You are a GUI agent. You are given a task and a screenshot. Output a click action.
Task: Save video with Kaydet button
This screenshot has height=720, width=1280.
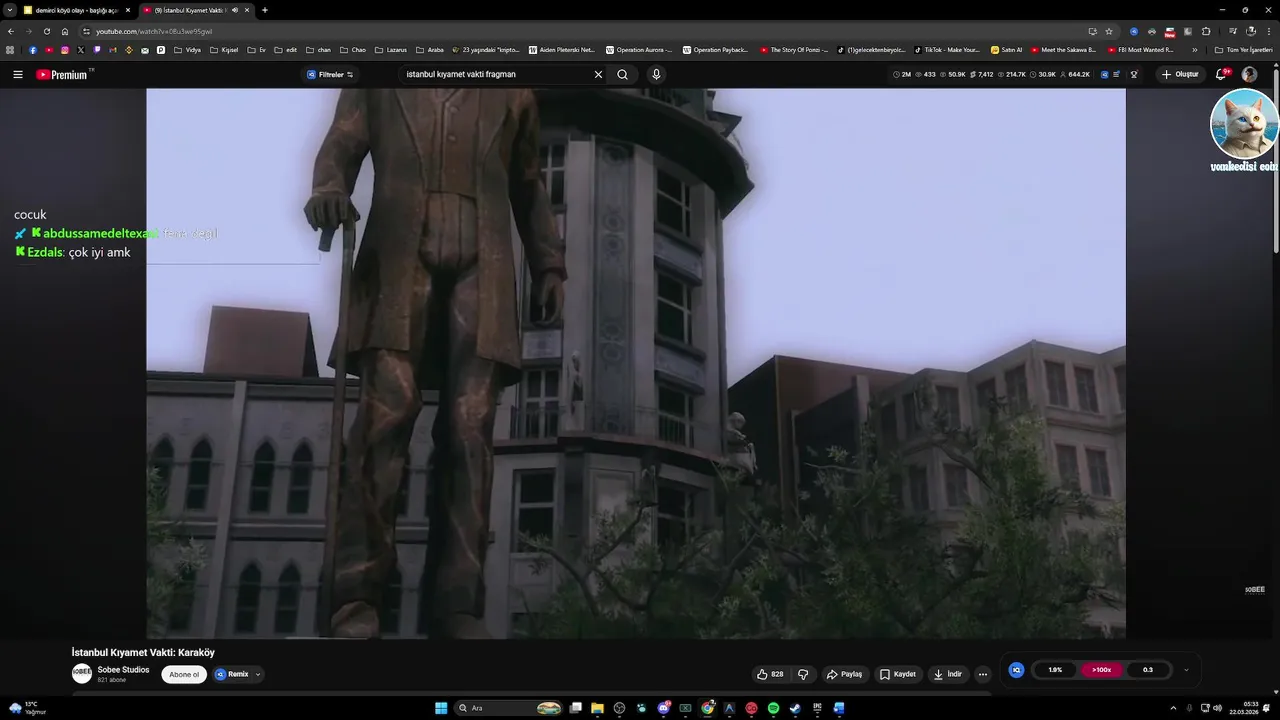pyautogui.click(x=898, y=674)
